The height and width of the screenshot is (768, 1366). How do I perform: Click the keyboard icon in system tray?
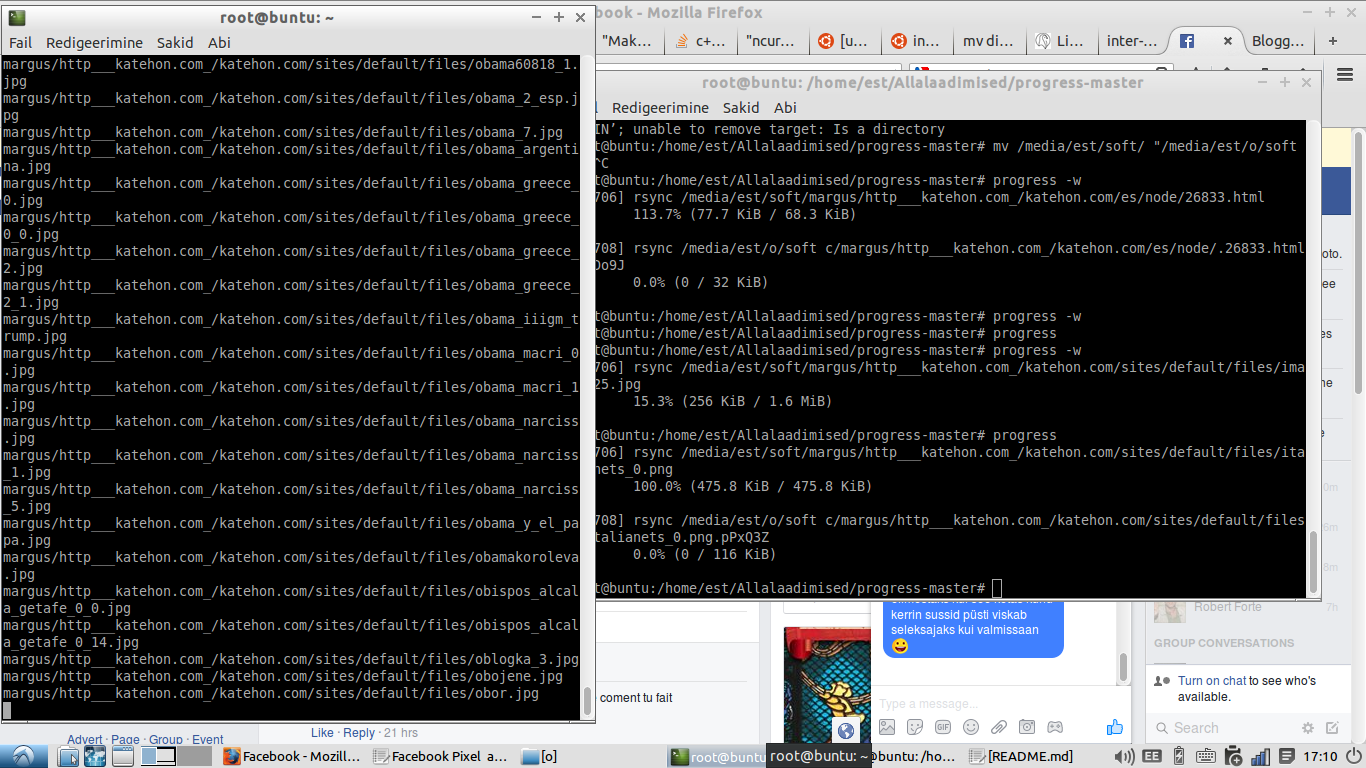coord(1205,756)
